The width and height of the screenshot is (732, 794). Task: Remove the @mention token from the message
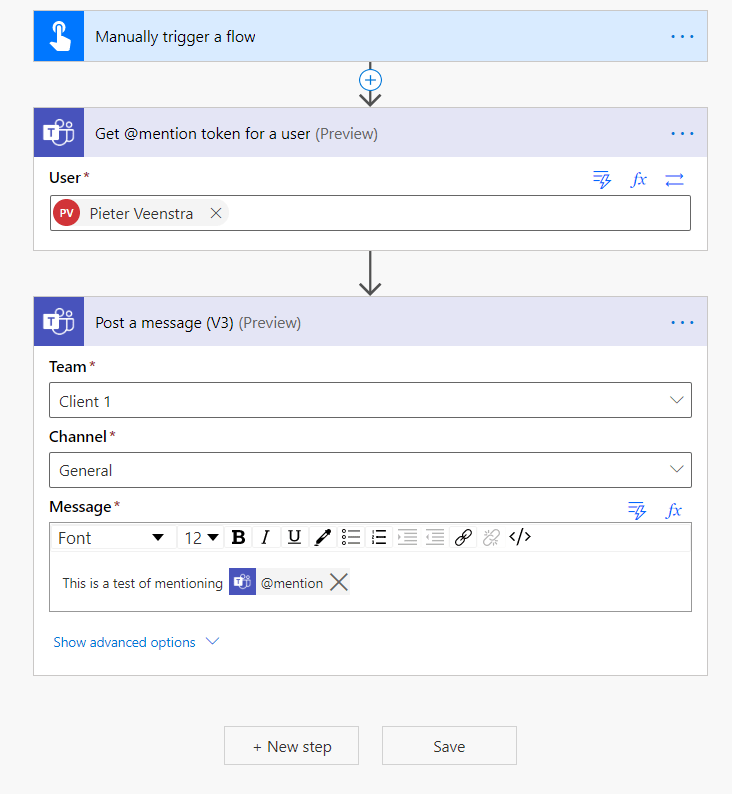pyautogui.click(x=339, y=582)
